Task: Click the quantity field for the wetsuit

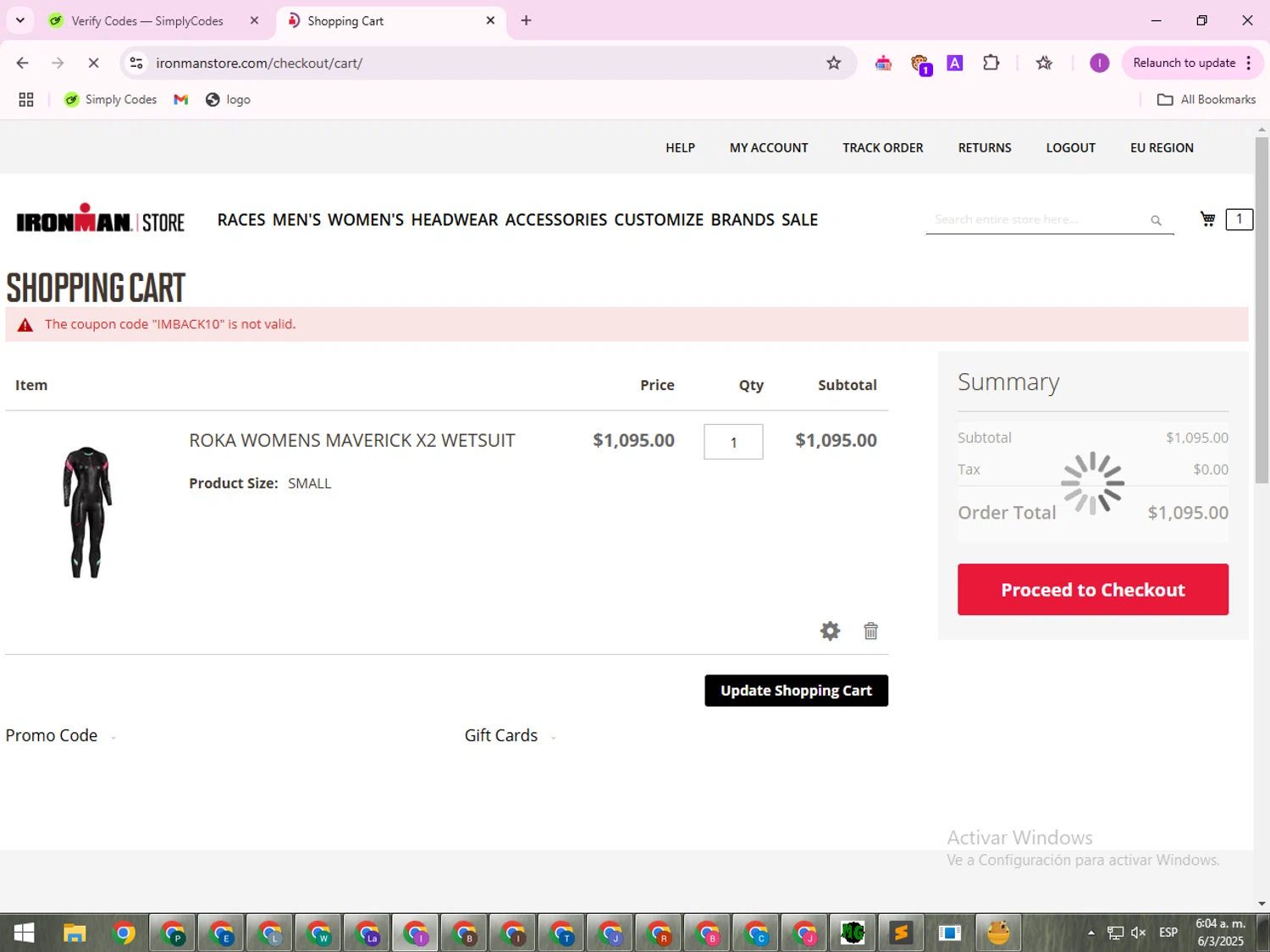Action: pos(733,442)
